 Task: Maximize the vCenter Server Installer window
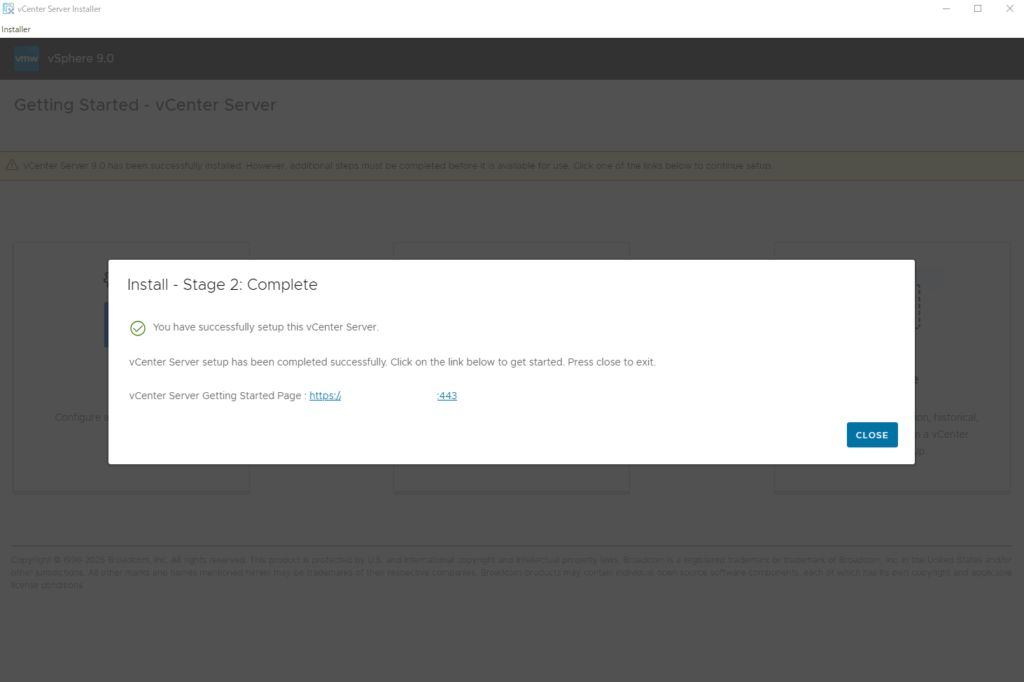point(977,9)
